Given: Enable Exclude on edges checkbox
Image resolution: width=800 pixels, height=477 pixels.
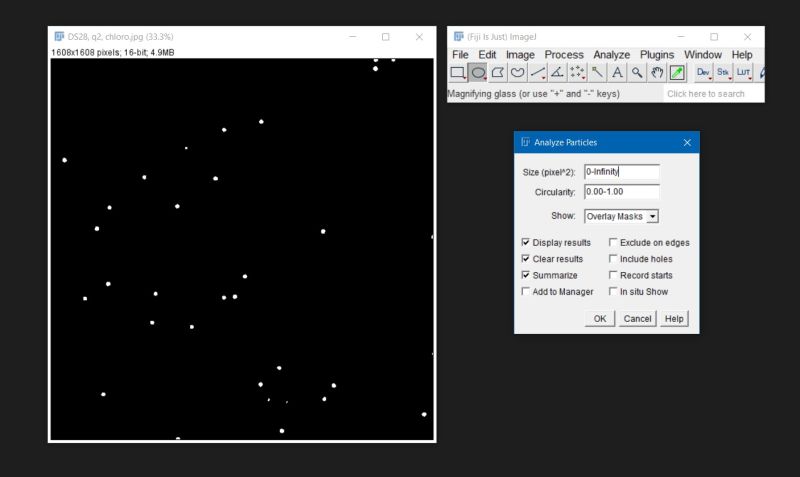Looking at the screenshot, I should click(x=613, y=242).
